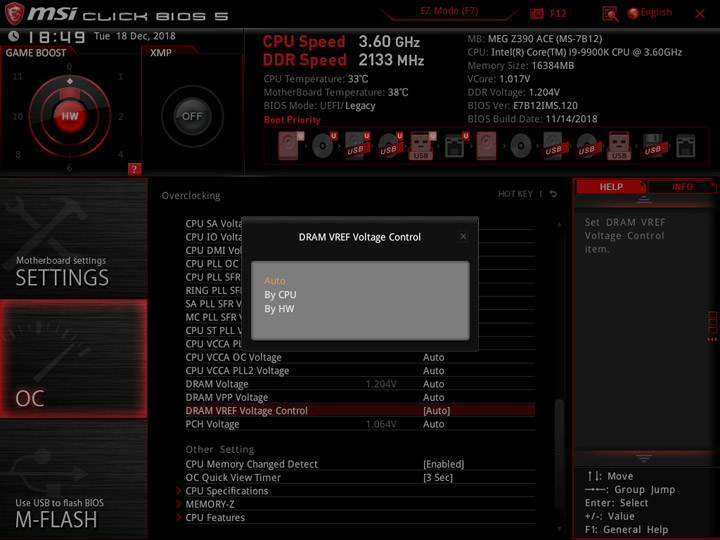
Task: Click the English language label
Action: [x=656, y=12]
